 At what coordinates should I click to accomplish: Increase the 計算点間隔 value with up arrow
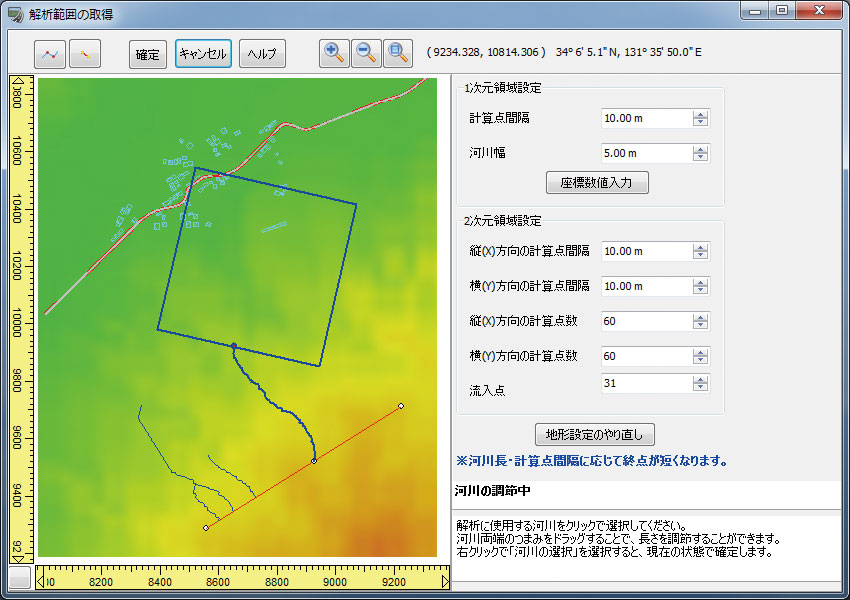pyautogui.click(x=700, y=114)
